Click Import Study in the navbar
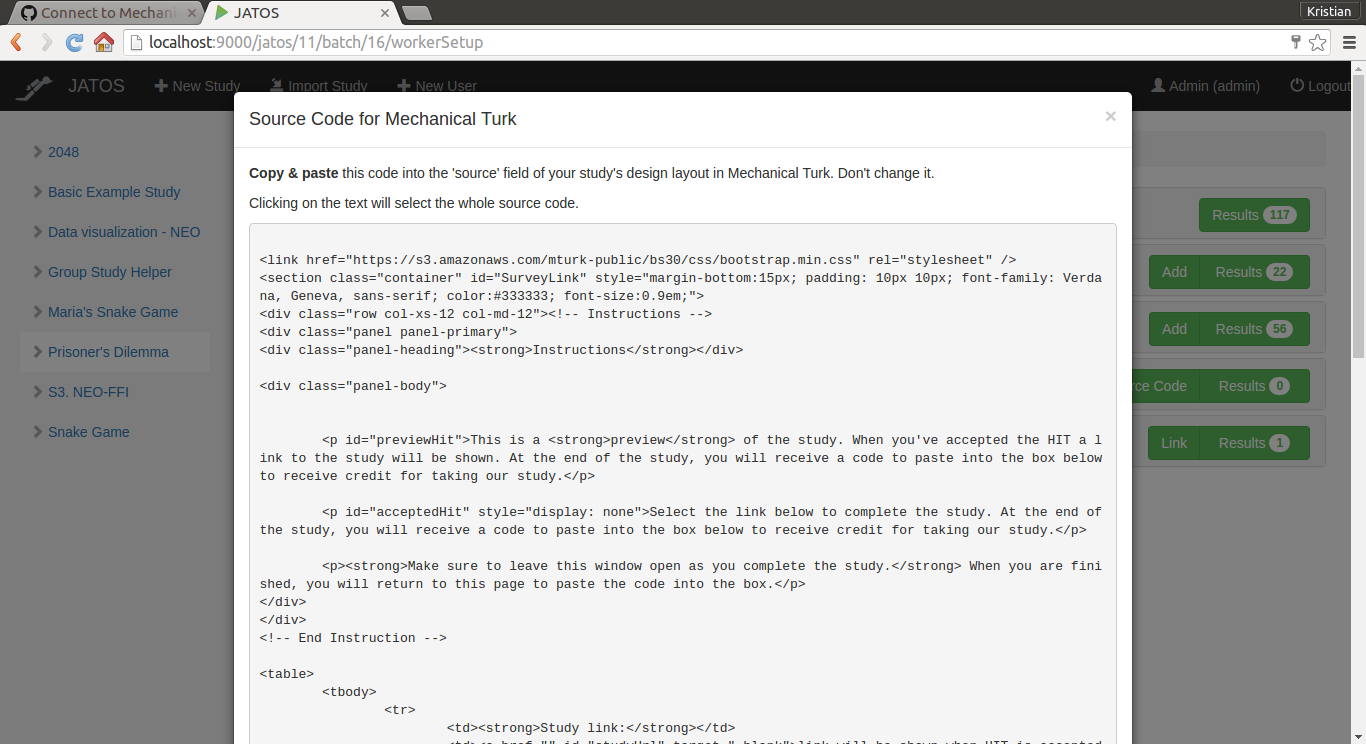 point(319,86)
